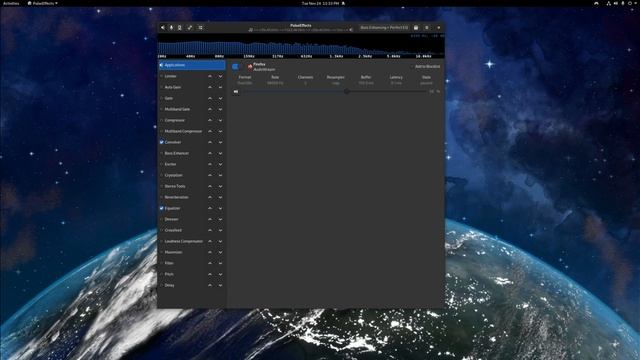Open the Loudness Compensator plugin page
Image resolution: width=640 pixels, height=360 pixels.
[x=184, y=241]
